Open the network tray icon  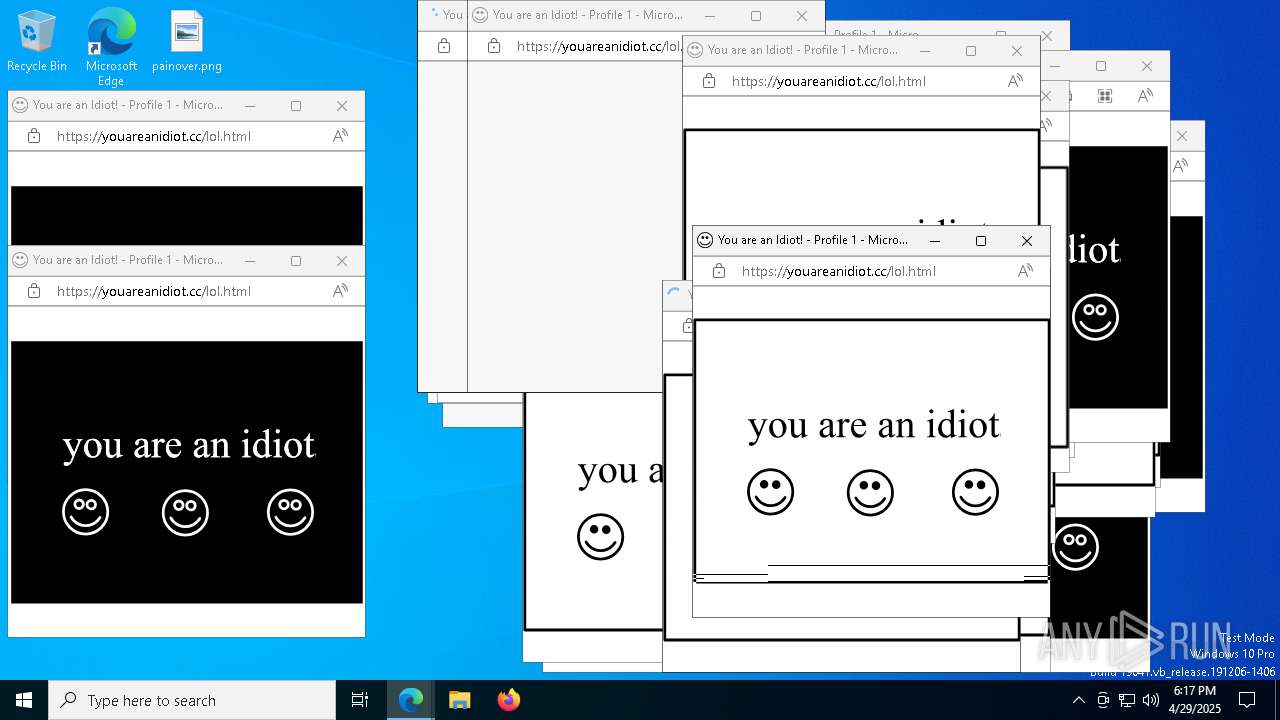click(1127, 700)
